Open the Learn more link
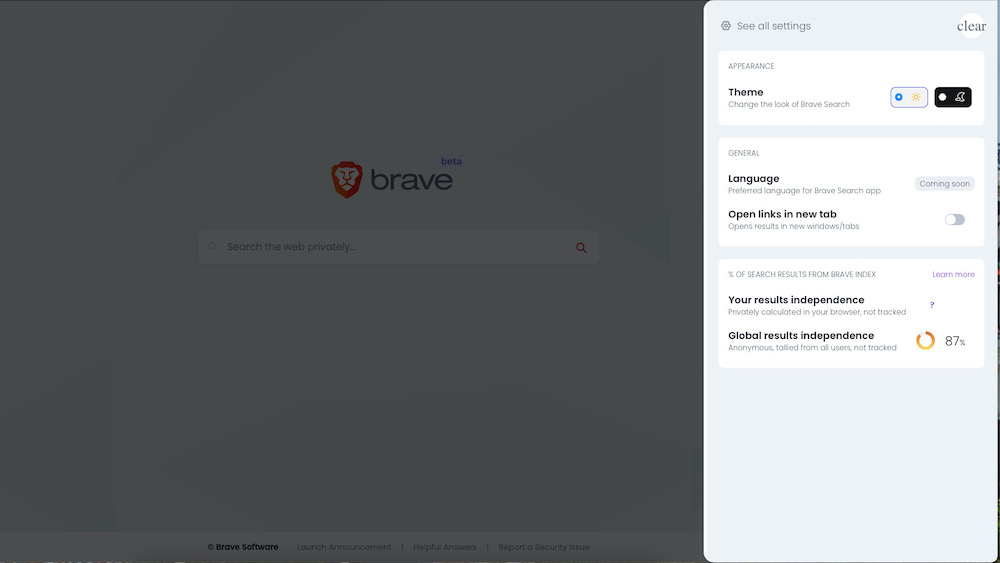This screenshot has width=1000, height=563. [x=953, y=274]
